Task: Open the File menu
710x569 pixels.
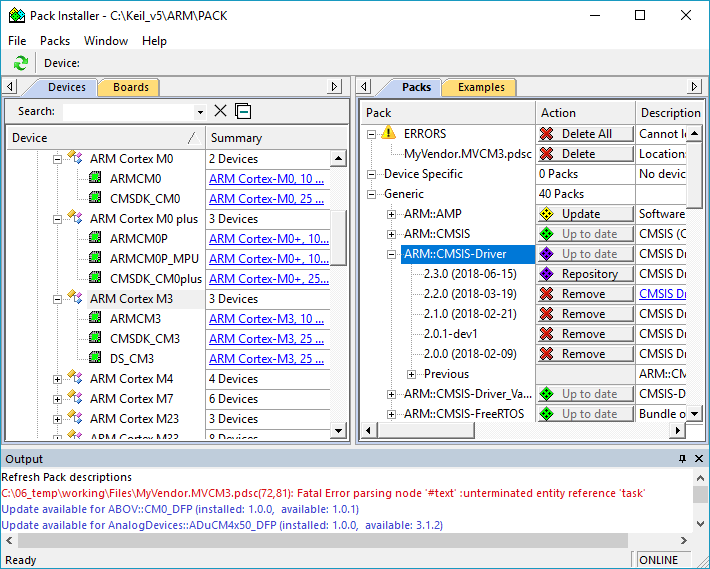Action: click(x=17, y=41)
